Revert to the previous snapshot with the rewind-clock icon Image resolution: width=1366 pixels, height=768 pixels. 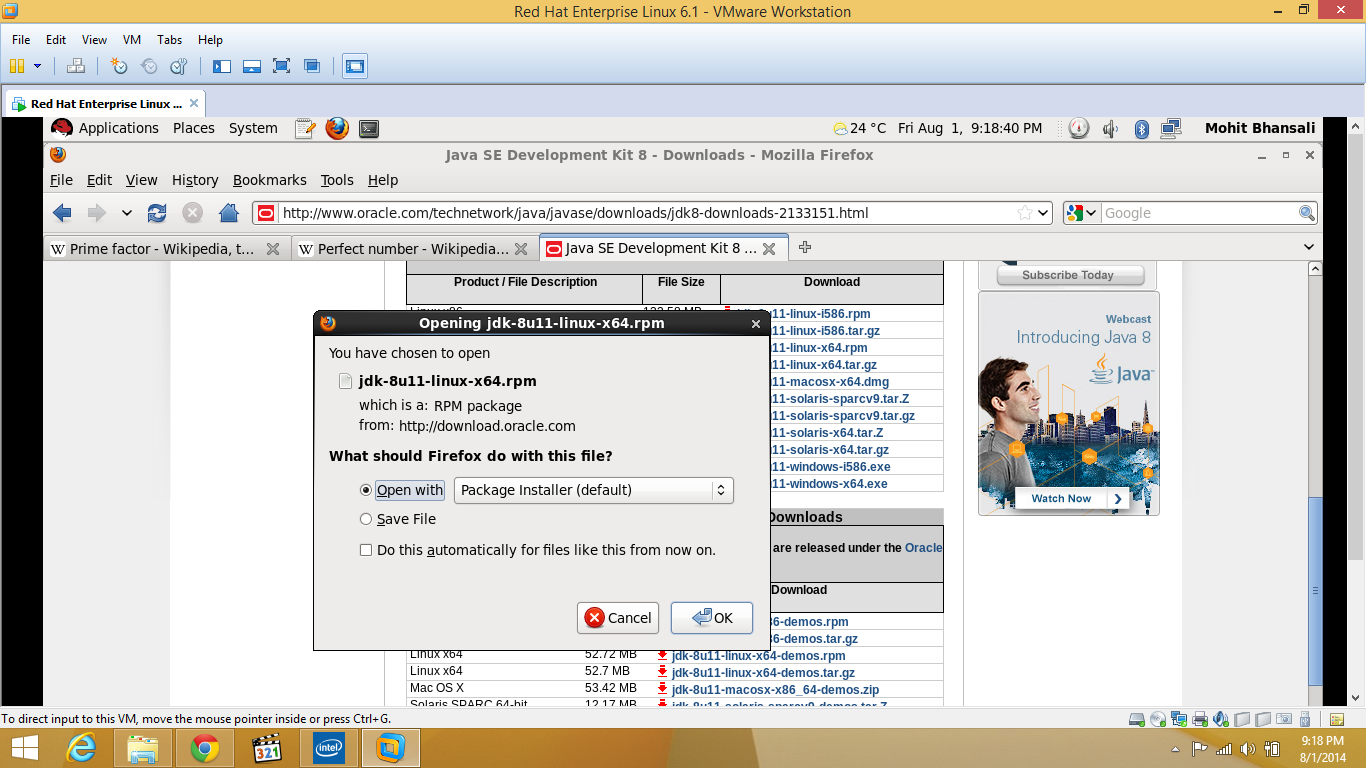pyautogui.click(x=149, y=66)
